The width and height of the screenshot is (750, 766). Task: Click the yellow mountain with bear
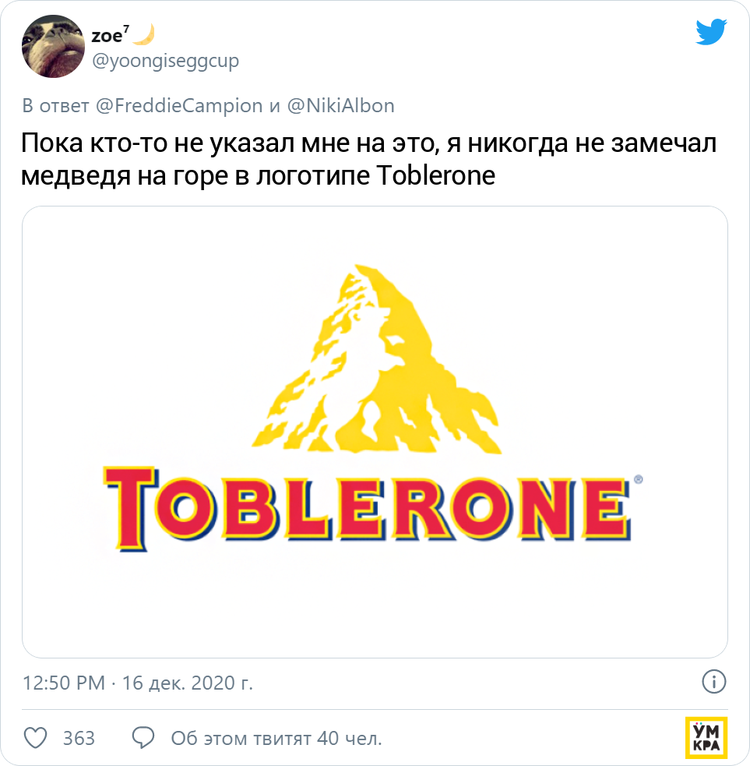point(377,359)
